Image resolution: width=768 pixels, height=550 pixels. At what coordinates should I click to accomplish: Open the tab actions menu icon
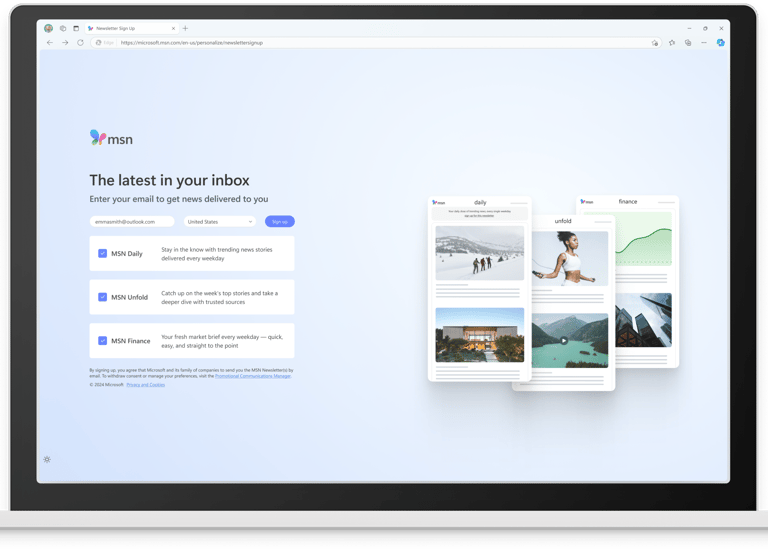pos(76,28)
